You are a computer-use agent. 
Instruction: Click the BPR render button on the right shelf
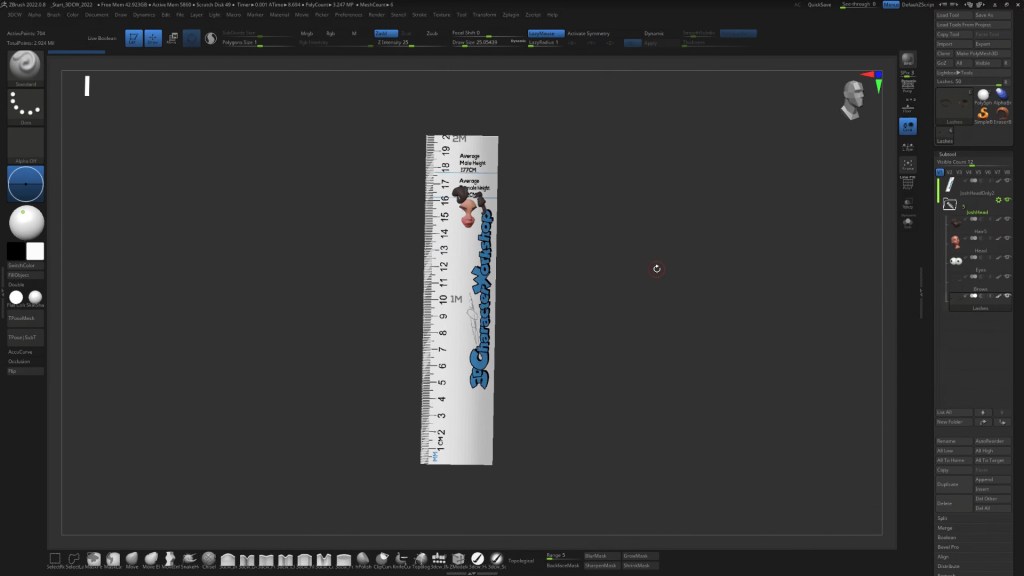908,59
